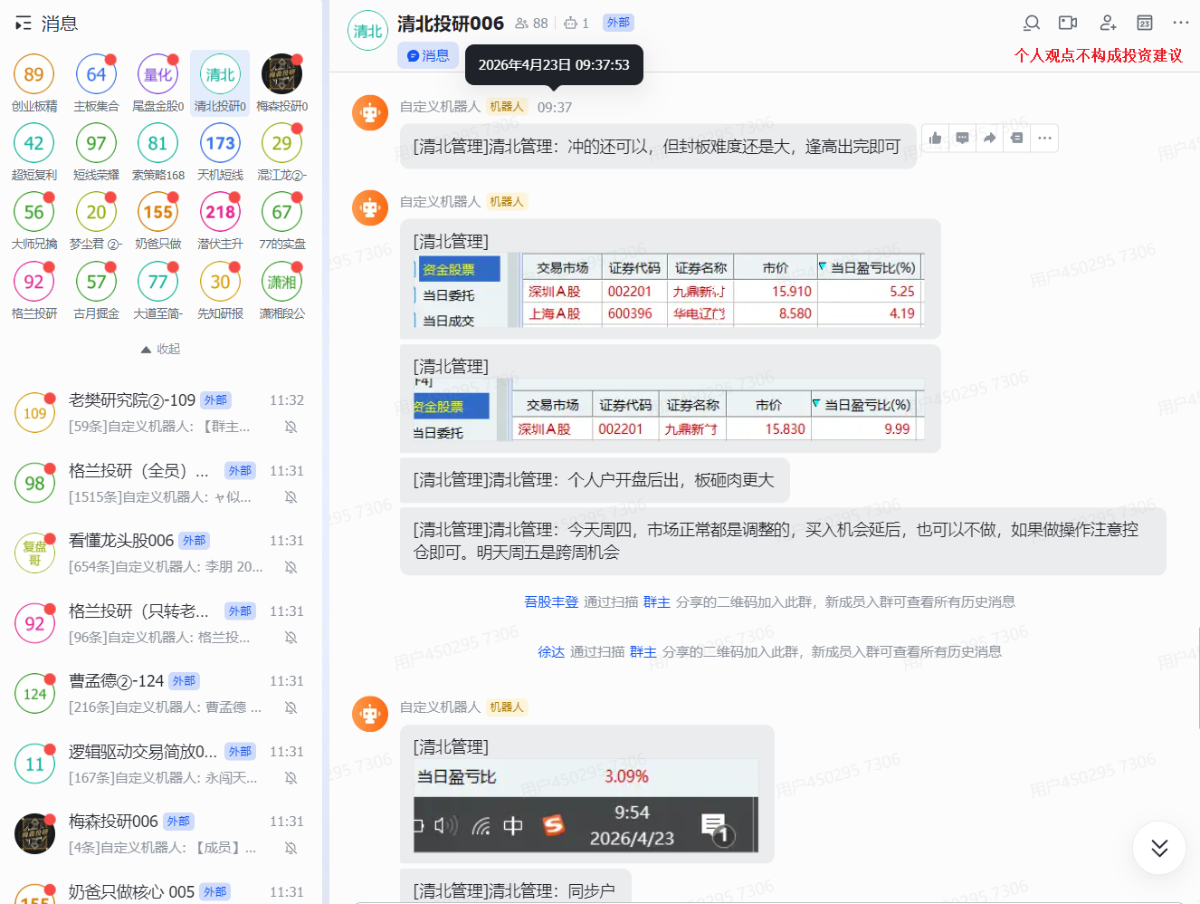Toggle the muted bell on 曹孟德②-124 chat

click(x=291, y=708)
